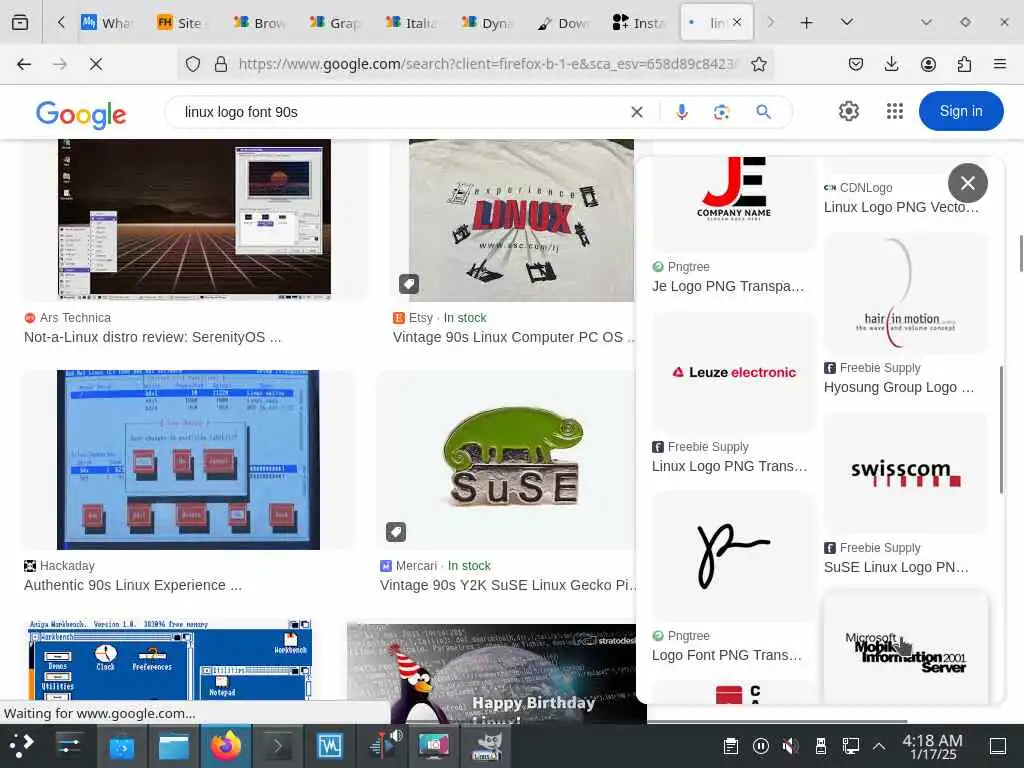Stop loading the page
The width and height of the screenshot is (1024, 768).
coord(95,64)
